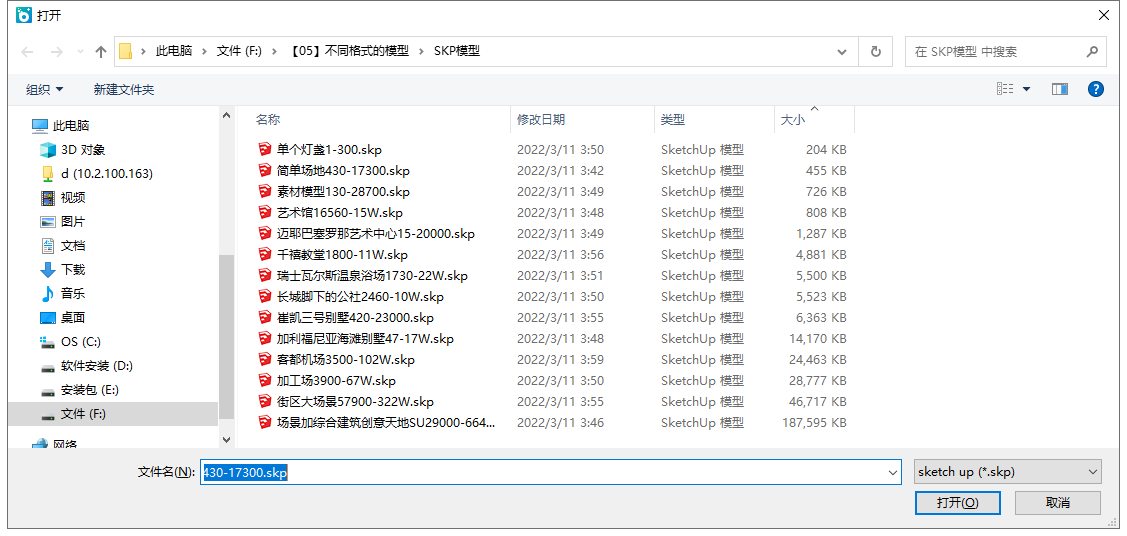
Task: Select file 长城脚下的公社2460-10W.skp
Action: click(359, 297)
